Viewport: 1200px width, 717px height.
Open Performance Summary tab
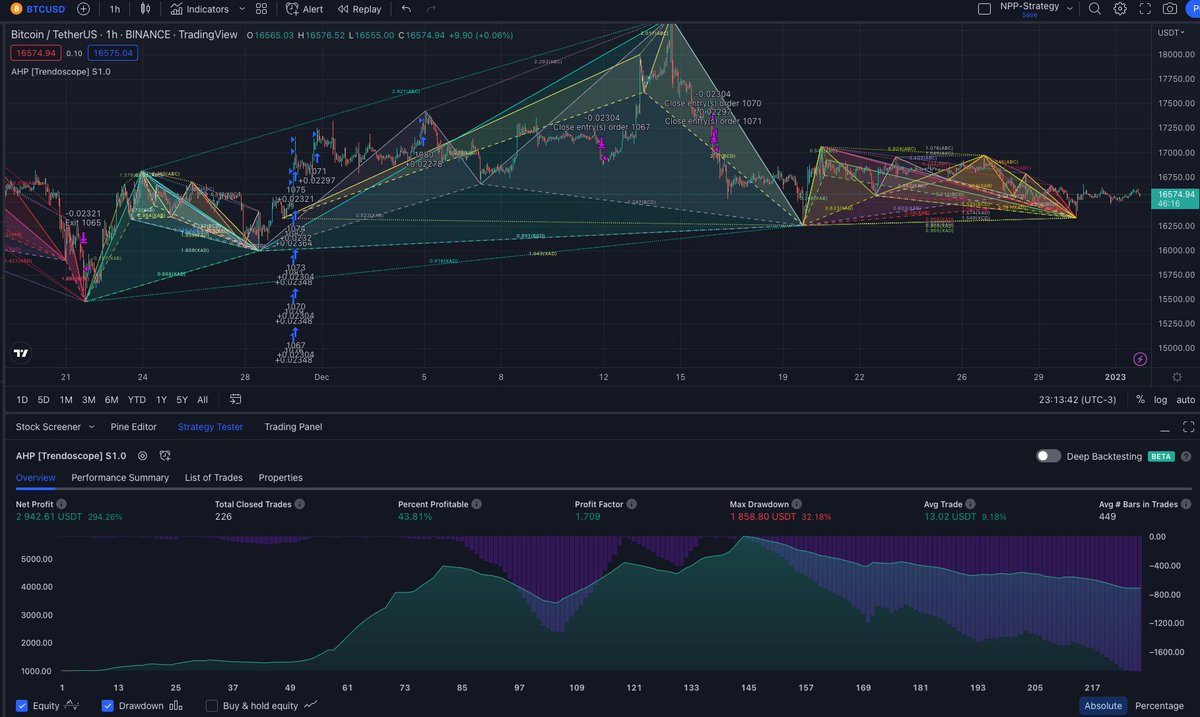pos(120,478)
